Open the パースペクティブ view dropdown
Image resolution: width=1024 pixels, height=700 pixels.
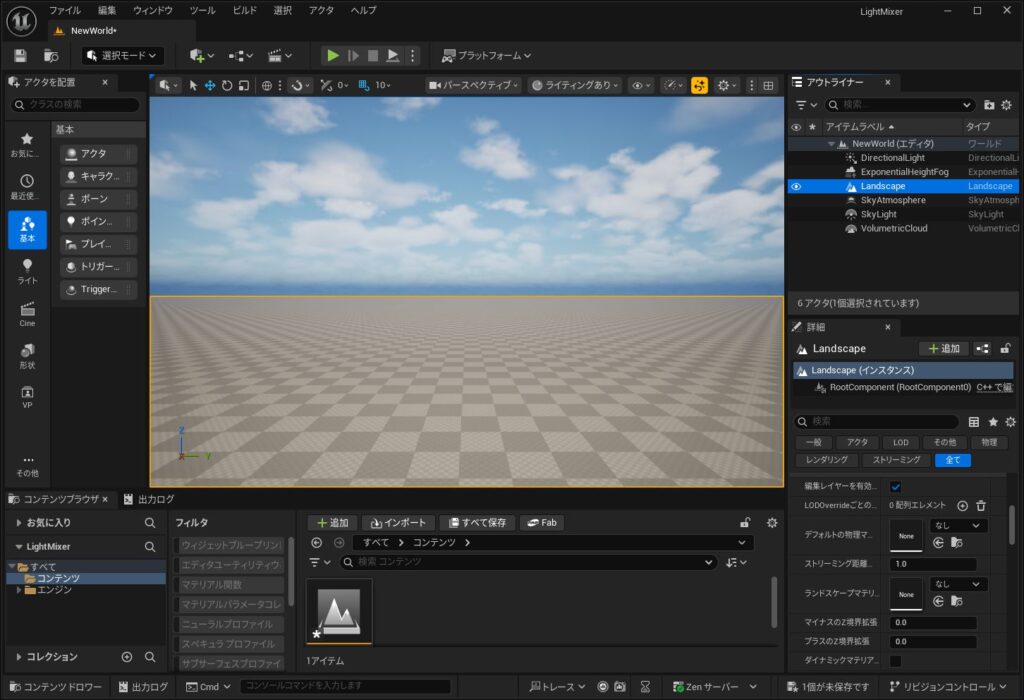474,86
